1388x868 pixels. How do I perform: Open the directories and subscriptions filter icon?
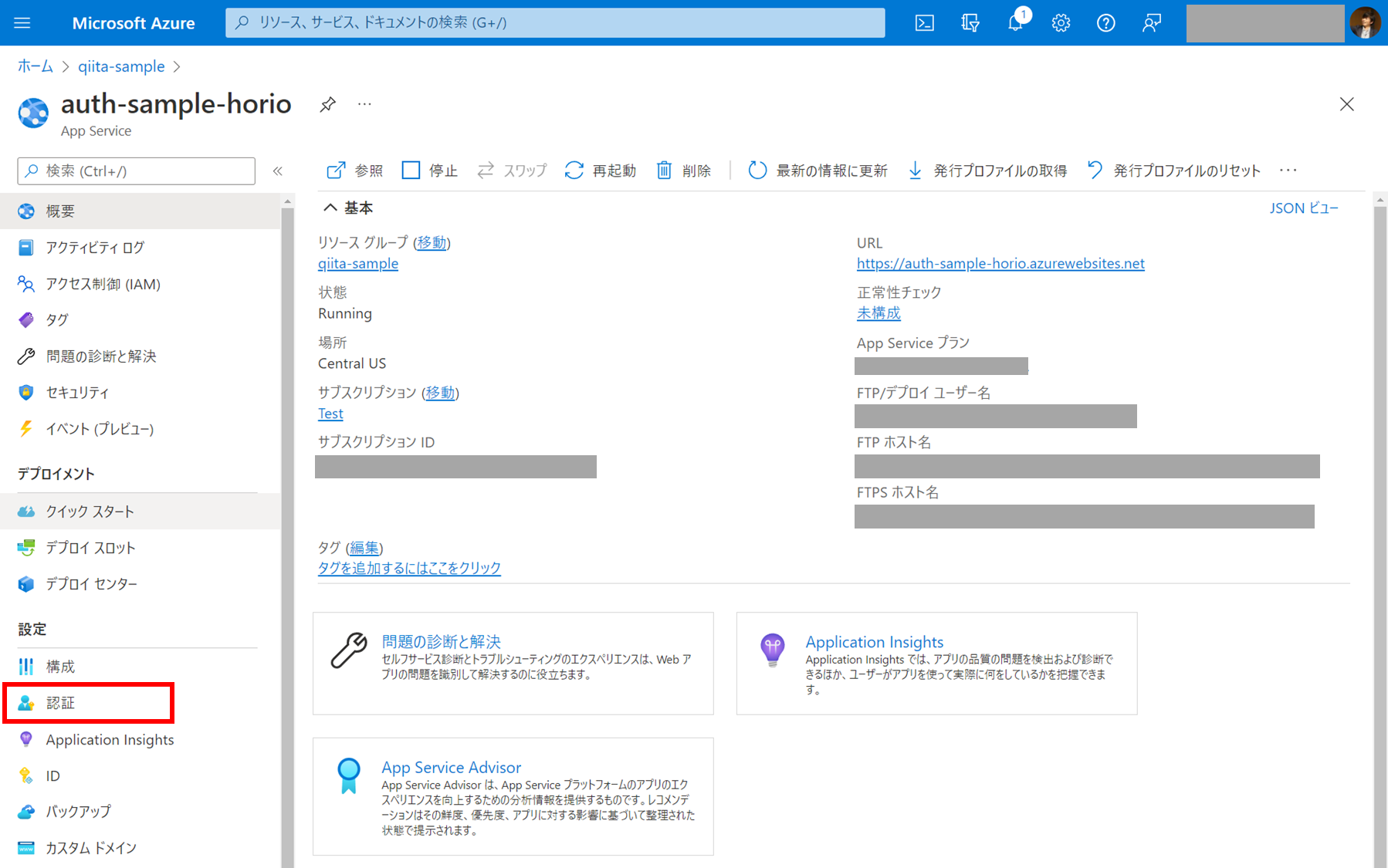(x=970, y=23)
